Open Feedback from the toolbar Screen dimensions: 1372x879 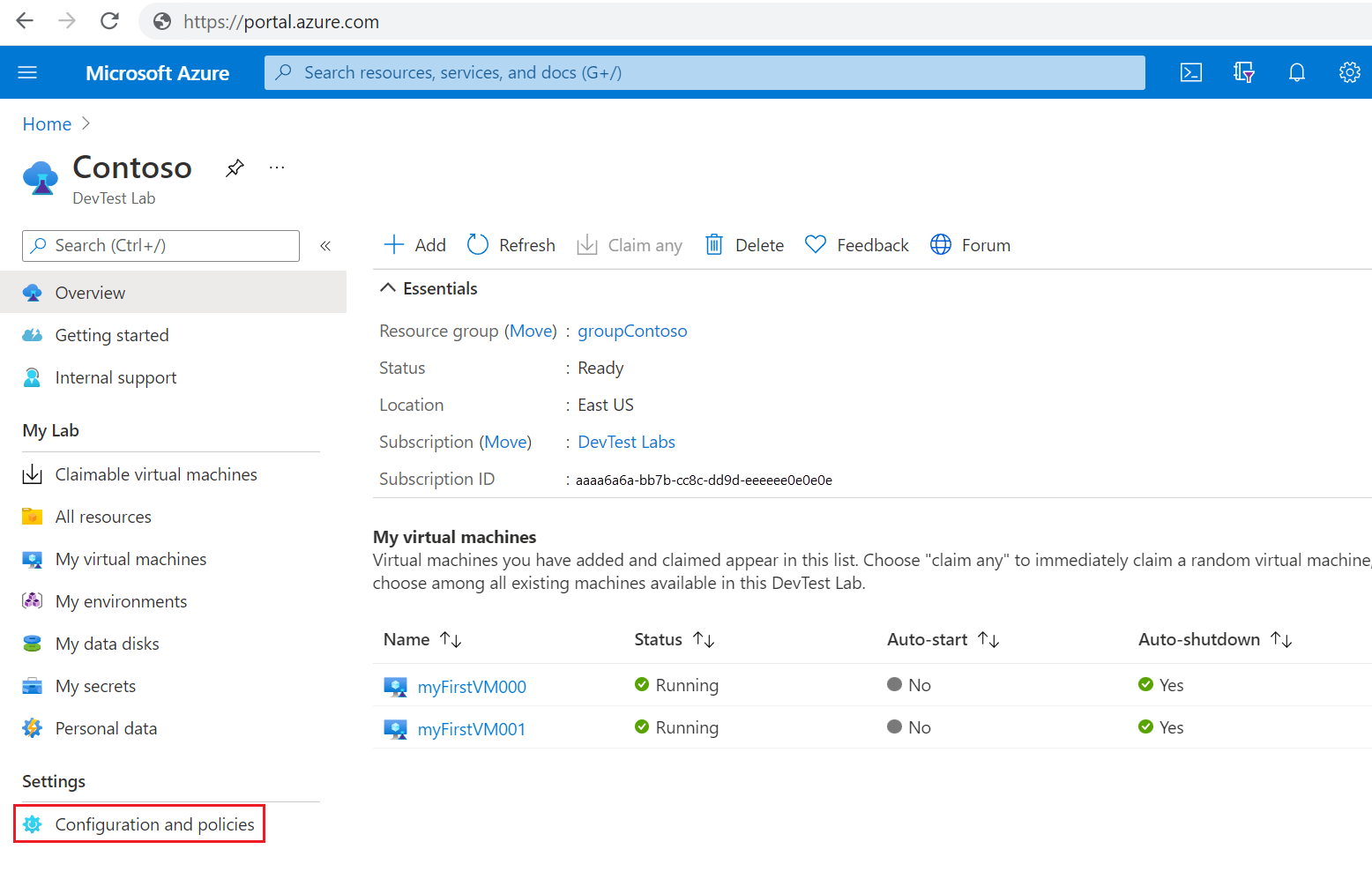click(857, 245)
